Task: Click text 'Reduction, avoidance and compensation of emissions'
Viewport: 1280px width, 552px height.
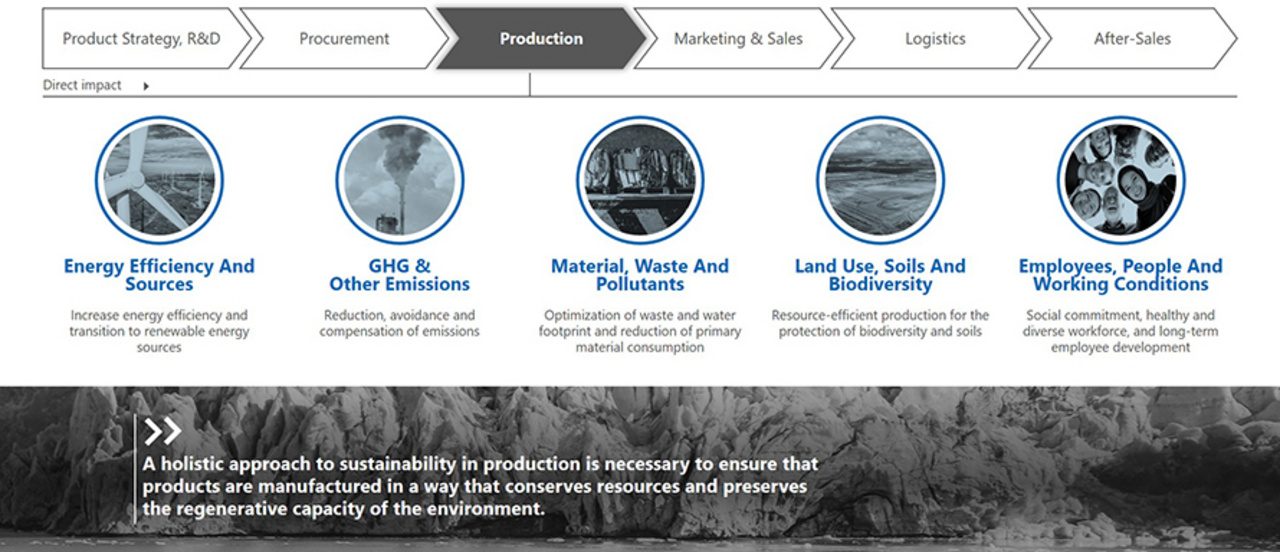Action: [x=400, y=323]
